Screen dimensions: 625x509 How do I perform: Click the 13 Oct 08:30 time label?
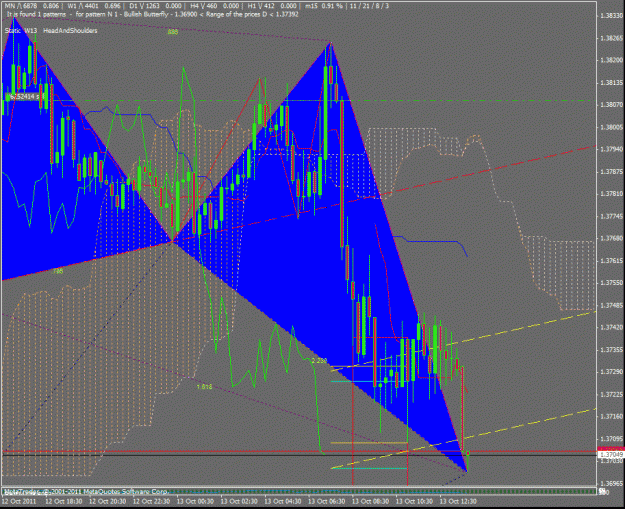[370, 501]
